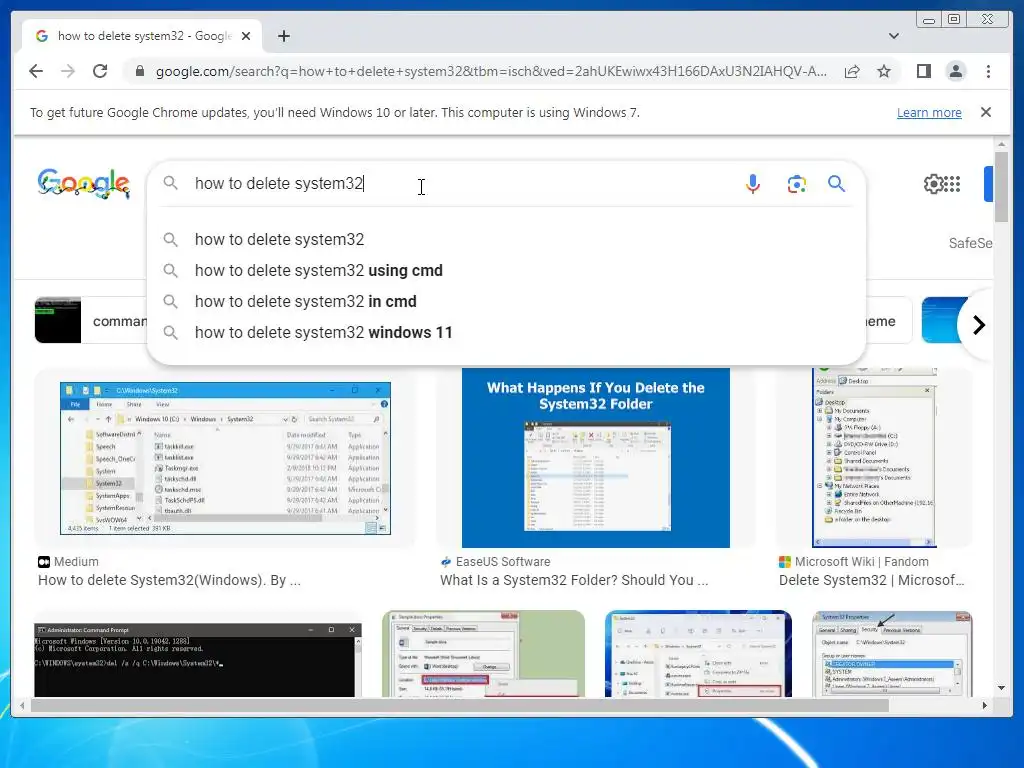The height and width of the screenshot is (768, 1024).
Task: Dismiss the Chrome update notification bar
Action: click(x=985, y=112)
